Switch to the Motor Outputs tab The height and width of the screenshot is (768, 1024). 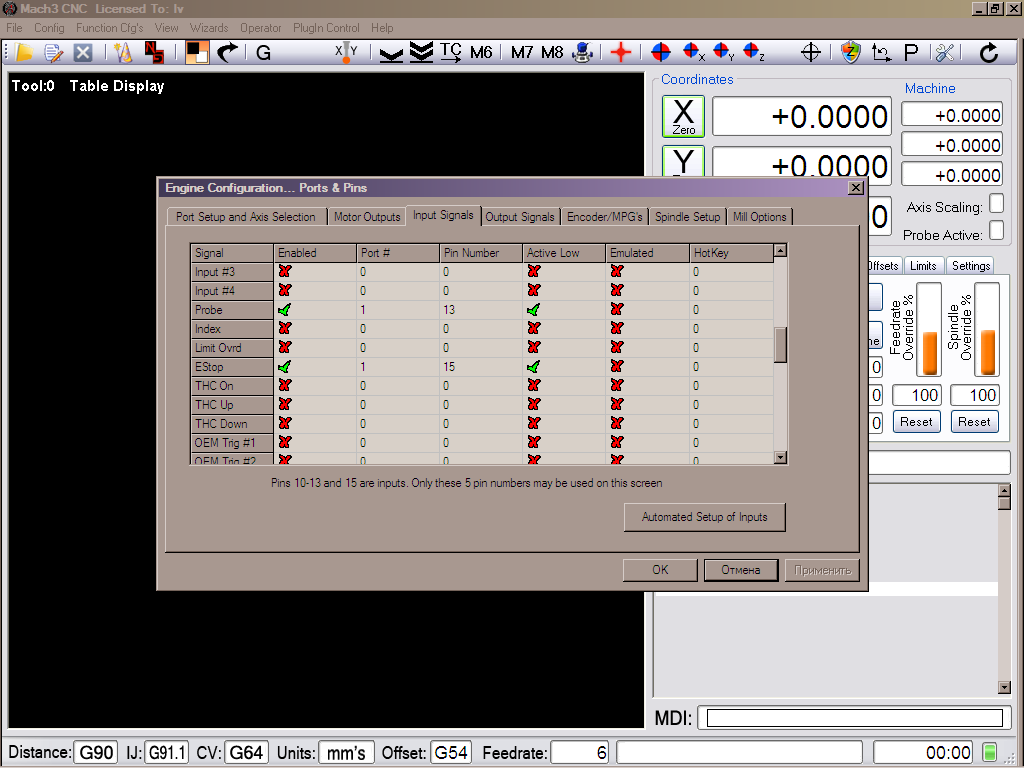tap(367, 217)
